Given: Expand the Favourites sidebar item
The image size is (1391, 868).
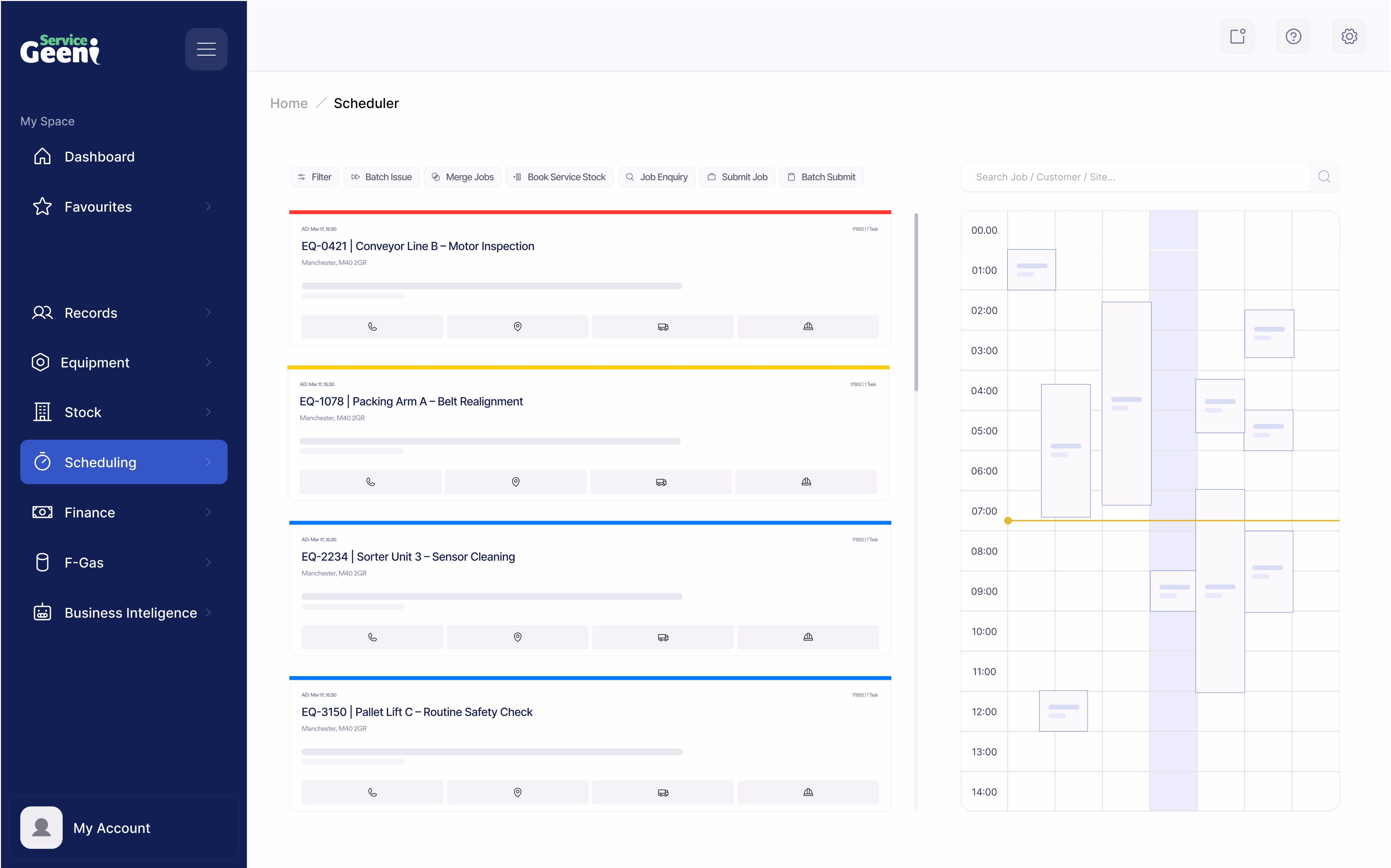Looking at the screenshot, I should pos(208,207).
